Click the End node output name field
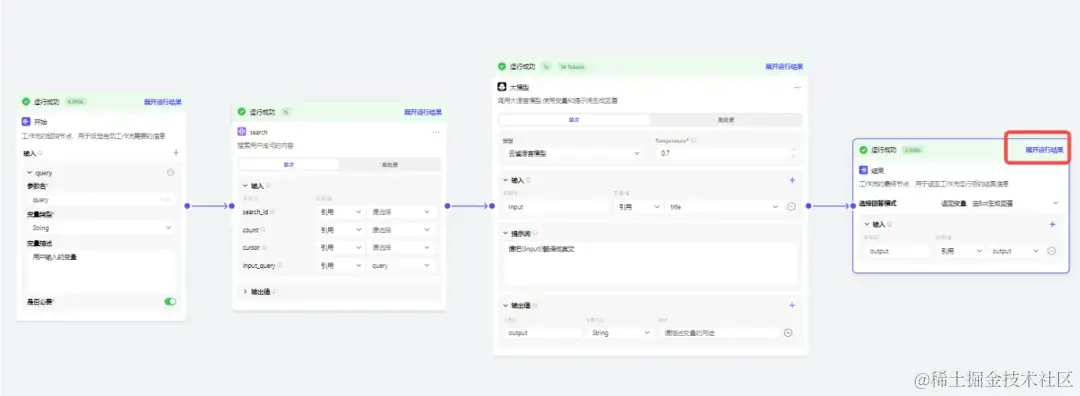 (x=897, y=251)
